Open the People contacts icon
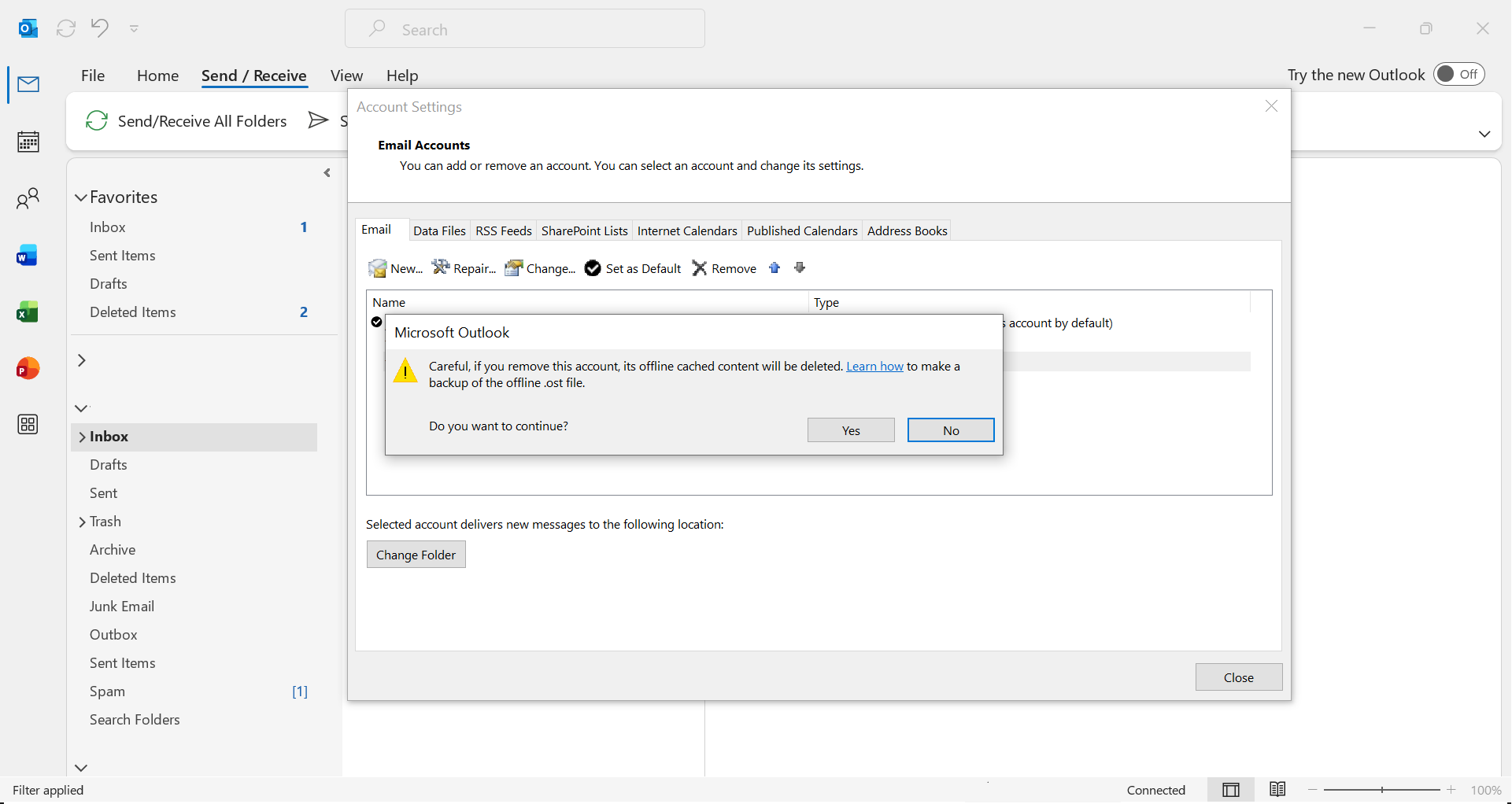 (x=28, y=198)
